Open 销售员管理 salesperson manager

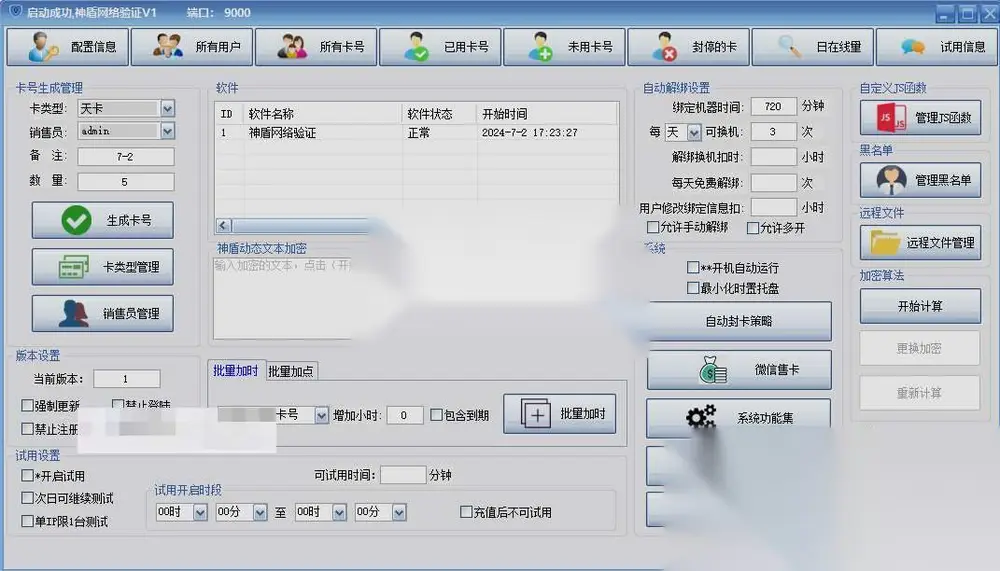click(x=103, y=313)
